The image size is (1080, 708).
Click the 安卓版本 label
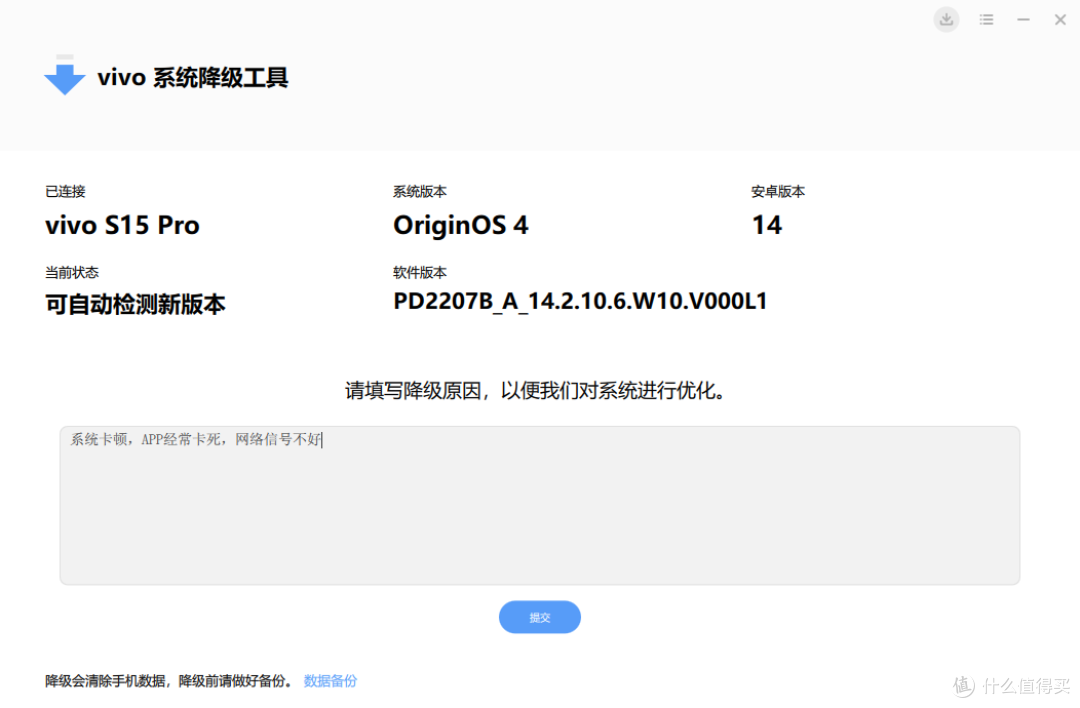778,191
